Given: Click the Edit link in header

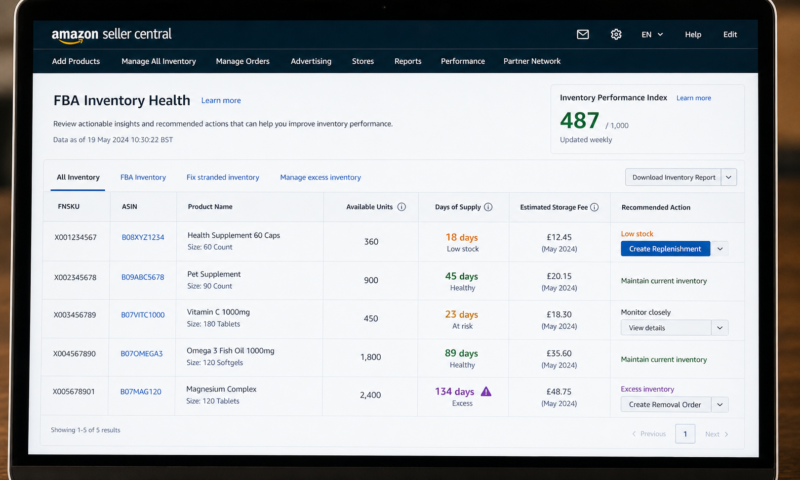Looking at the screenshot, I should click(730, 35).
